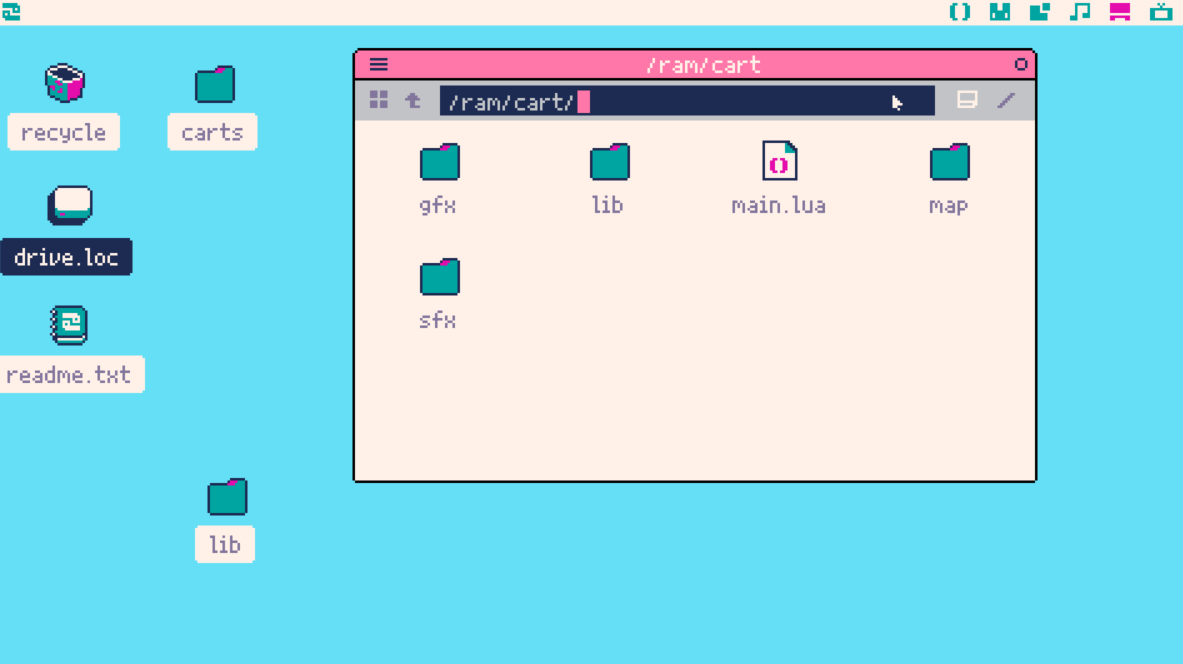Open the drive.loc drive icon

click(x=69, y=205)
